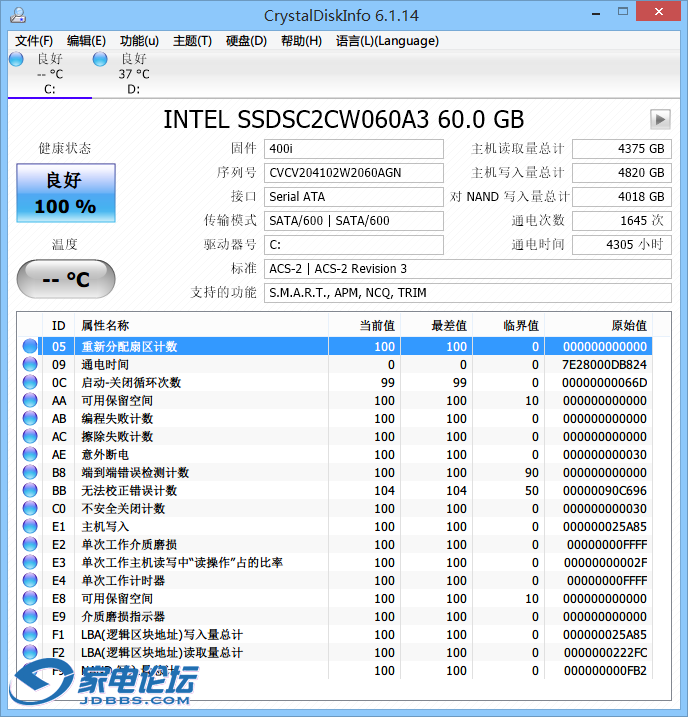
Task: Select the 无法校正错误计数 row
Action: (x=335, y=490)
